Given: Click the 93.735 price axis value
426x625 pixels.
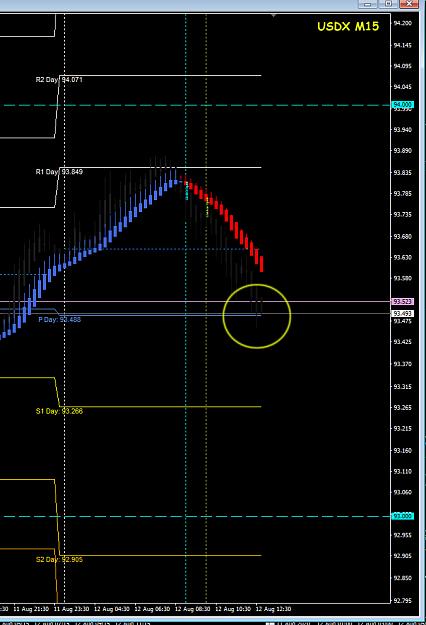Looking at the screenshot, I should (x=402, y=214).
